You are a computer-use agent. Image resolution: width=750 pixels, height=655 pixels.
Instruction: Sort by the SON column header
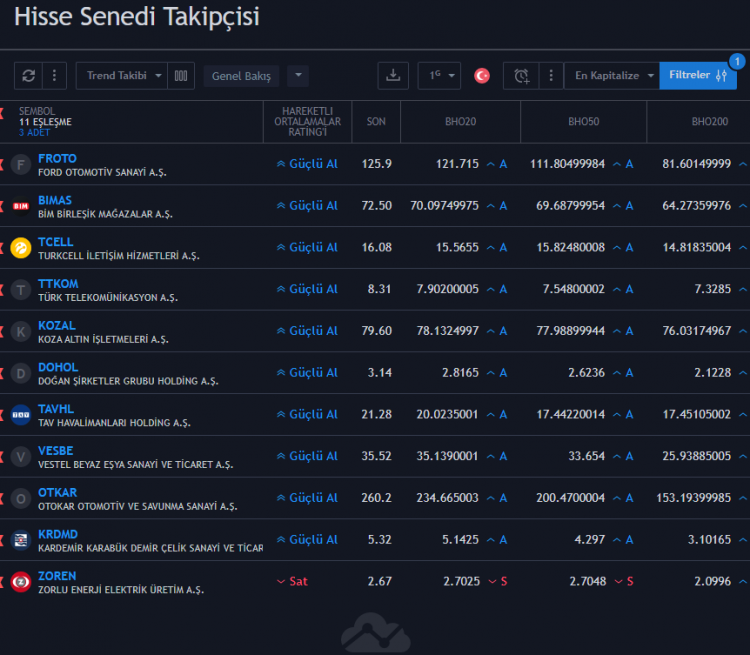(x=376, y=122)
